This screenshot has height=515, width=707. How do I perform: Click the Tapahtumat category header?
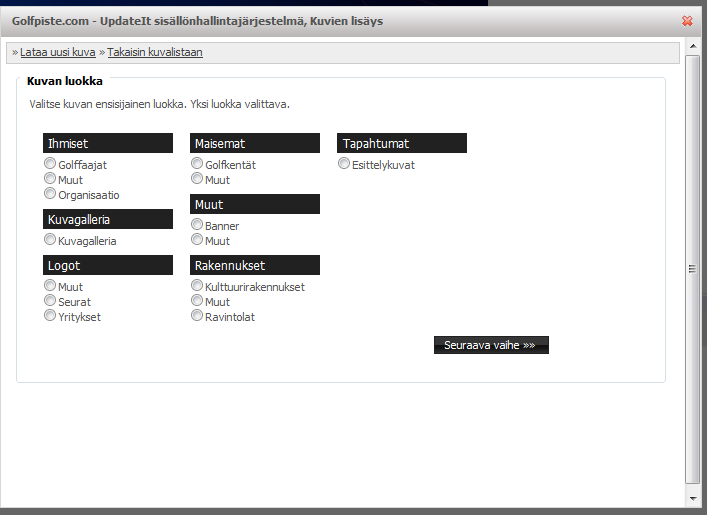click(402, 143)
